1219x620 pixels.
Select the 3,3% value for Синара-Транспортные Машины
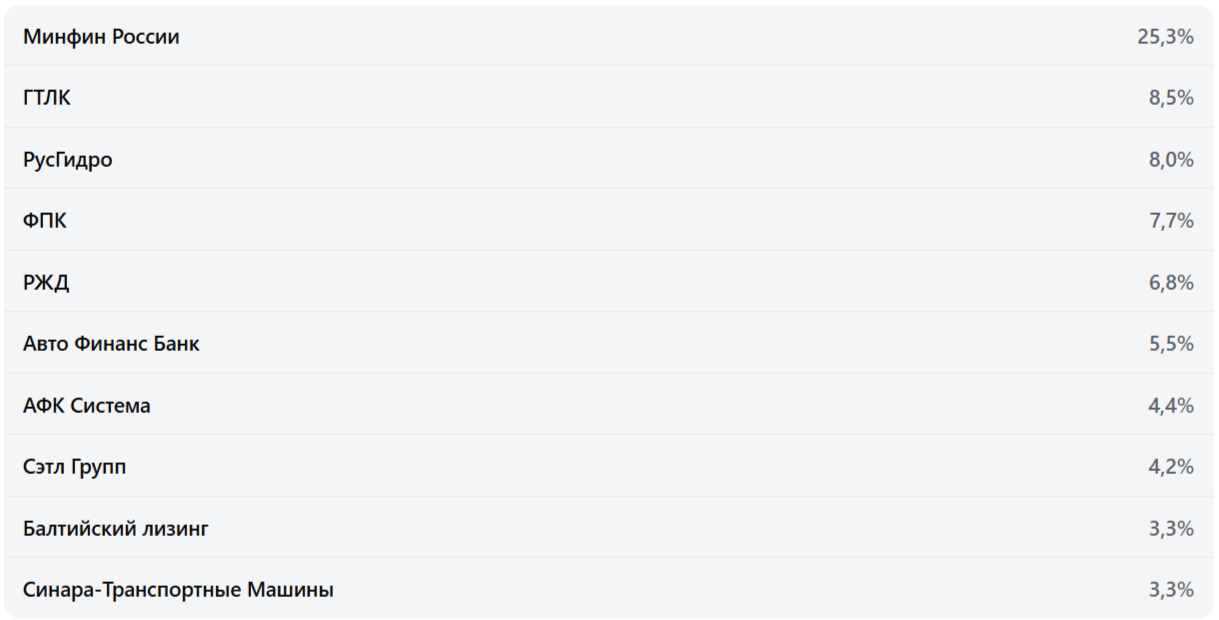tap(1171, 590)
